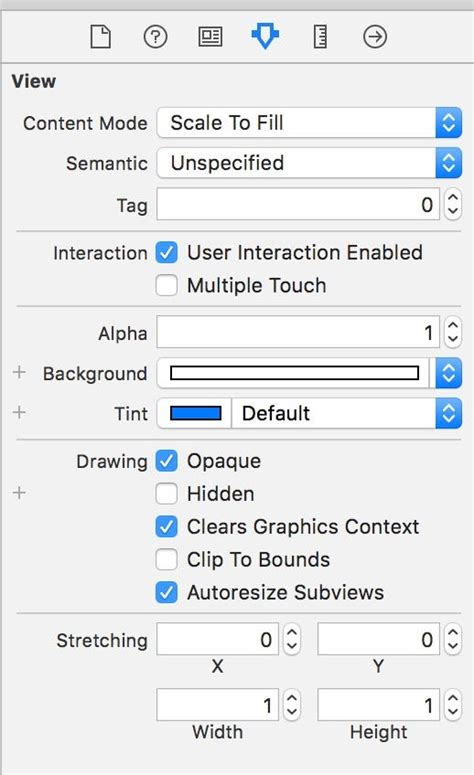This screenshot has height=775, width=474.
Task: Select the white Background color well
Action: point(295,373)
